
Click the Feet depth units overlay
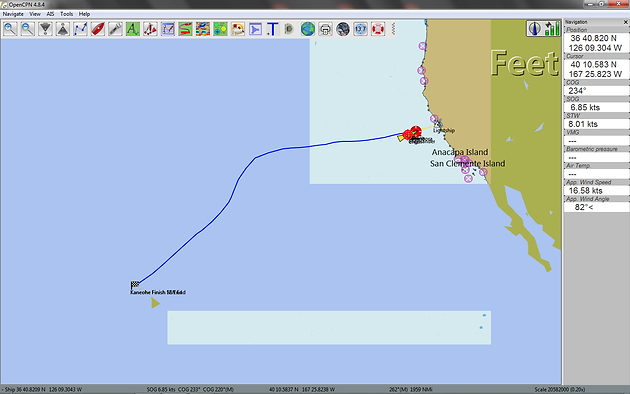[x=525, y=63]
